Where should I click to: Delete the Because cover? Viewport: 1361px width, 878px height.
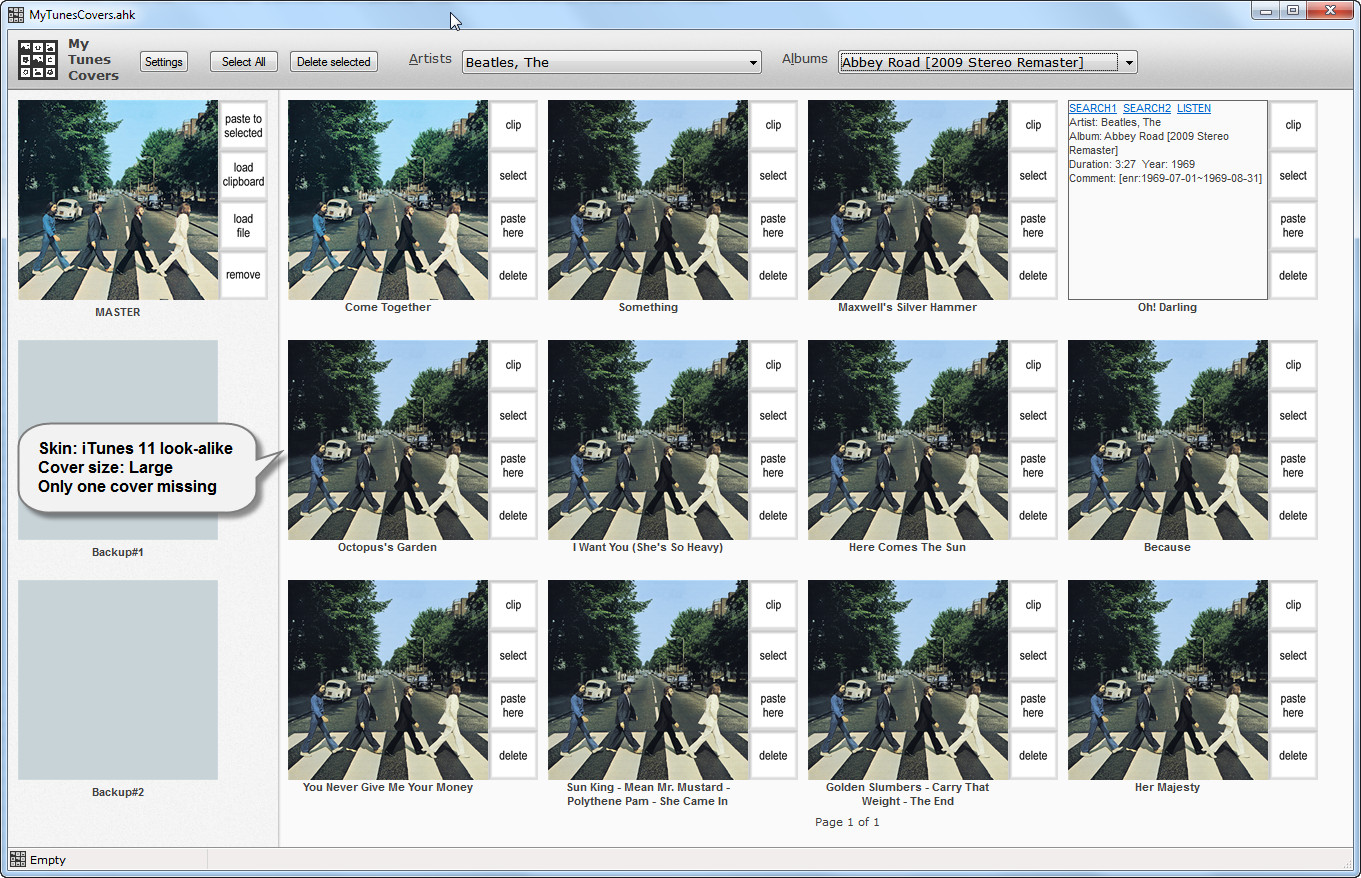[1293, 515]
